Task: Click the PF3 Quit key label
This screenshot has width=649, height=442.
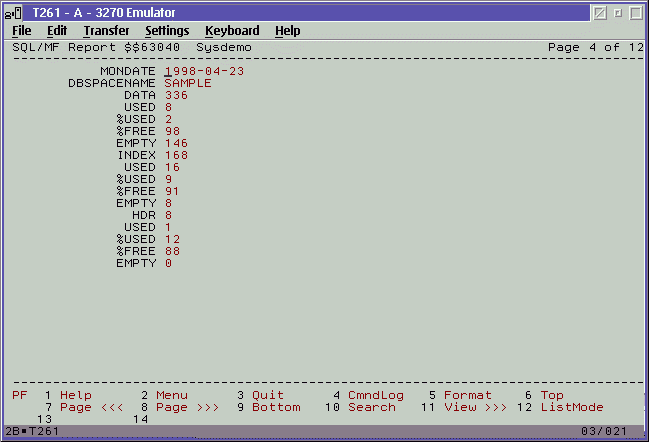Action: click(268, 395)
